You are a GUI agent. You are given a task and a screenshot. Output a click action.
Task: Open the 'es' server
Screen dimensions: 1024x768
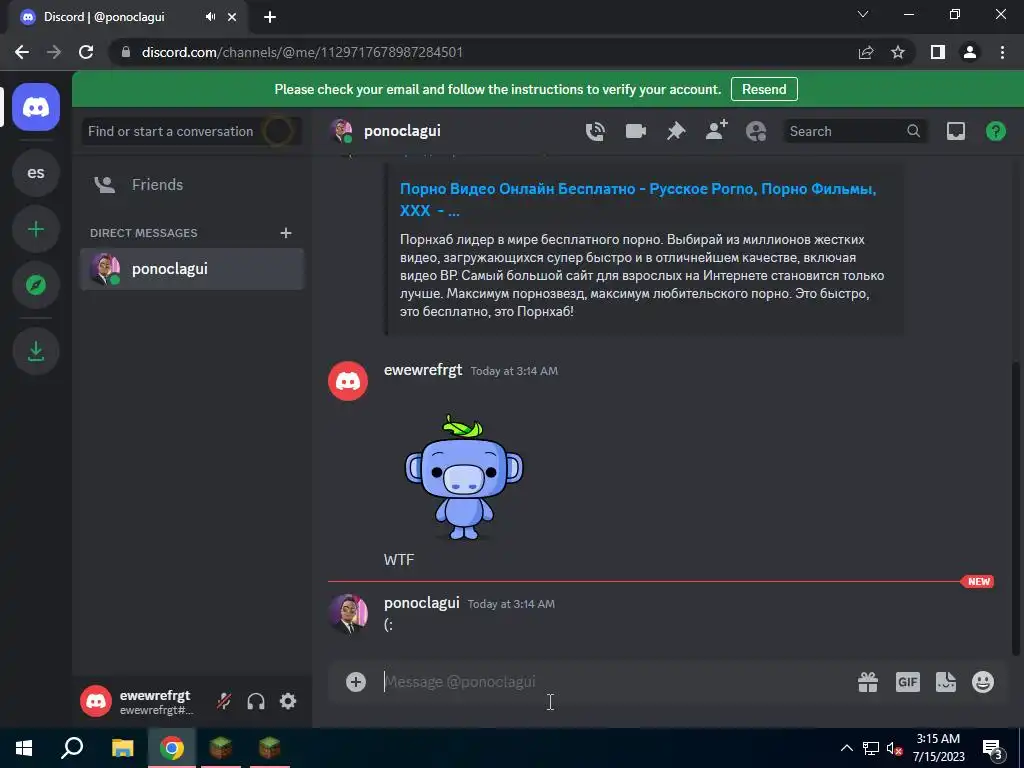click(36, 172)
